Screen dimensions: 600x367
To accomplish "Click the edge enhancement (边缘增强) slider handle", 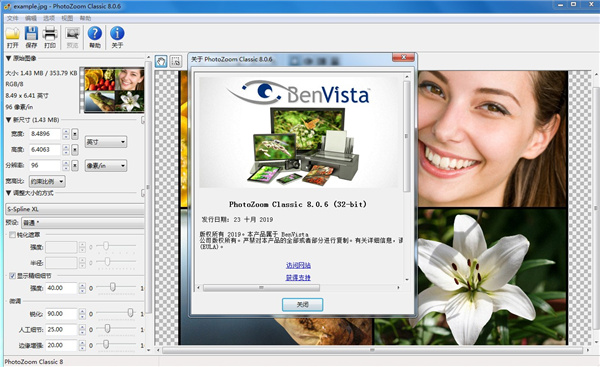I will [x=106, y=344].
